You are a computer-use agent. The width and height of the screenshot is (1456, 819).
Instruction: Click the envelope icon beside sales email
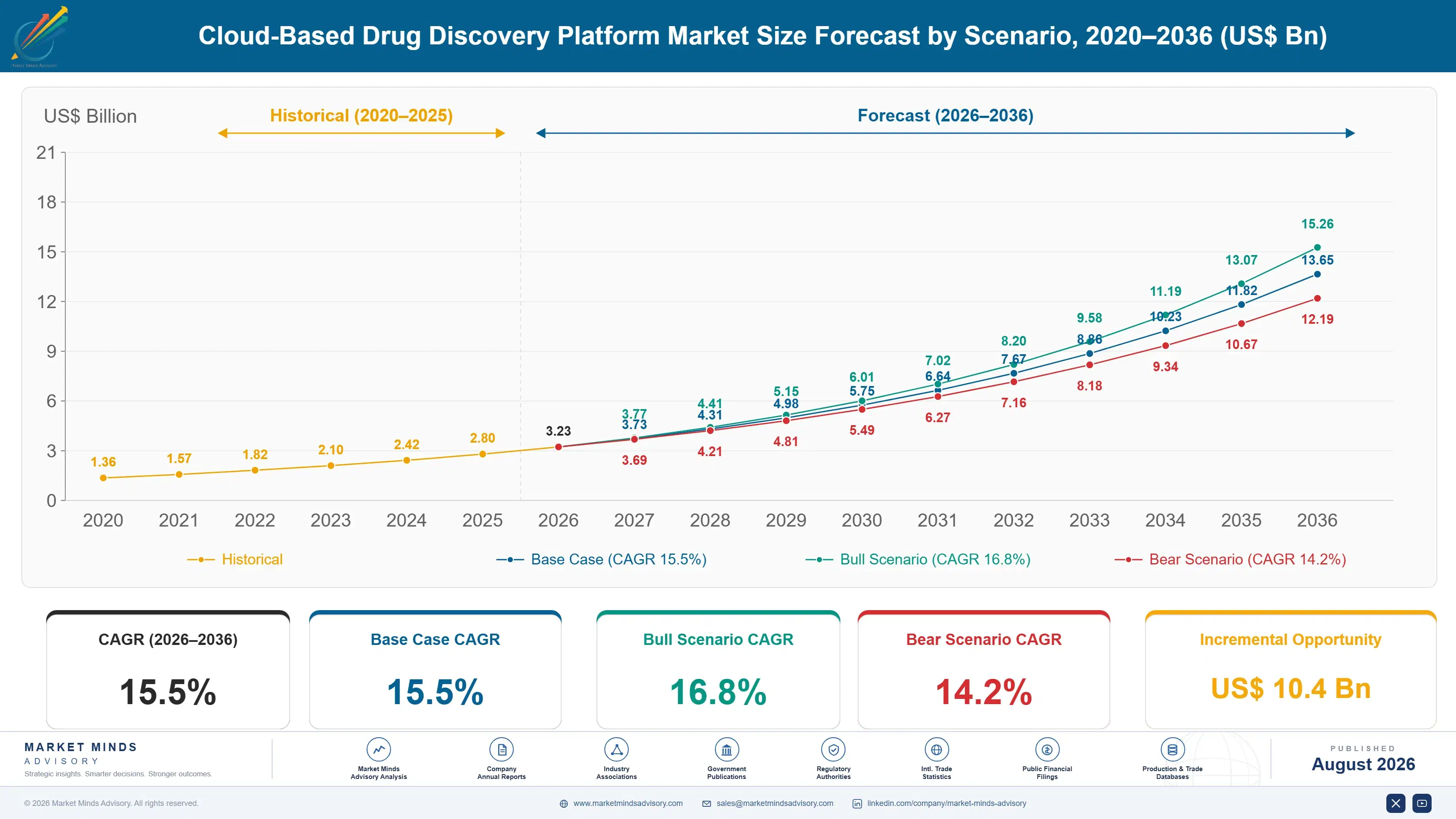coord(707,804)
